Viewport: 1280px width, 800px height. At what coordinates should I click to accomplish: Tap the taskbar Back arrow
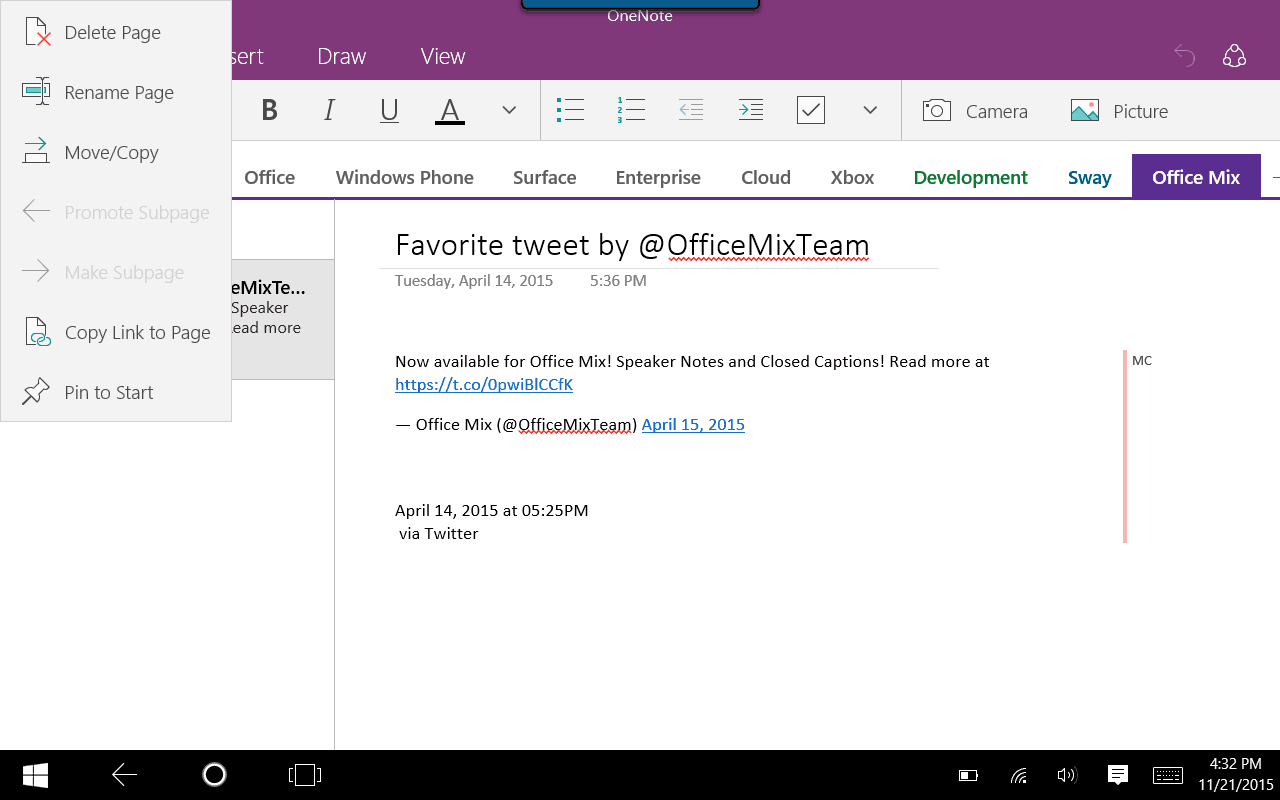pos(124,775)
